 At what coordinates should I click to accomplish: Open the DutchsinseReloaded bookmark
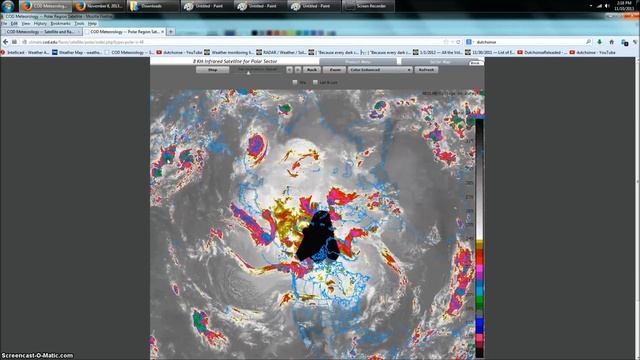542,52
